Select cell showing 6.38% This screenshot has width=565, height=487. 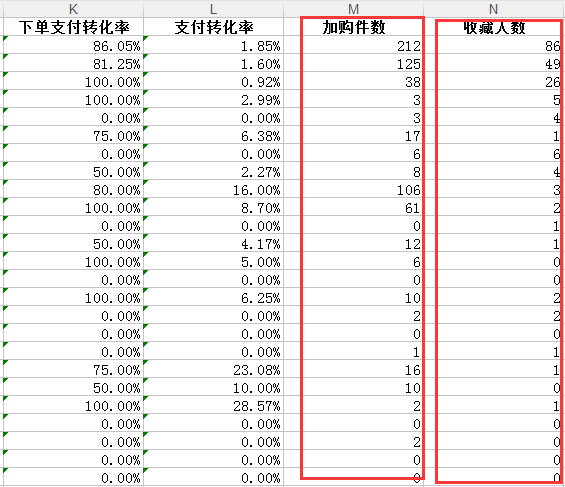pyautogui.click(x=214, y=135)
